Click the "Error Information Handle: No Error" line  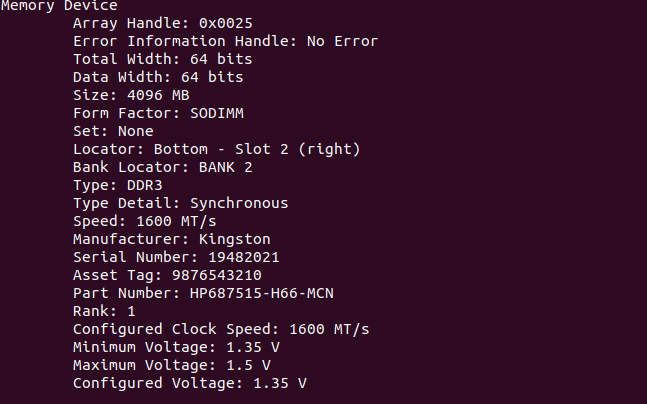coord(225,41)
